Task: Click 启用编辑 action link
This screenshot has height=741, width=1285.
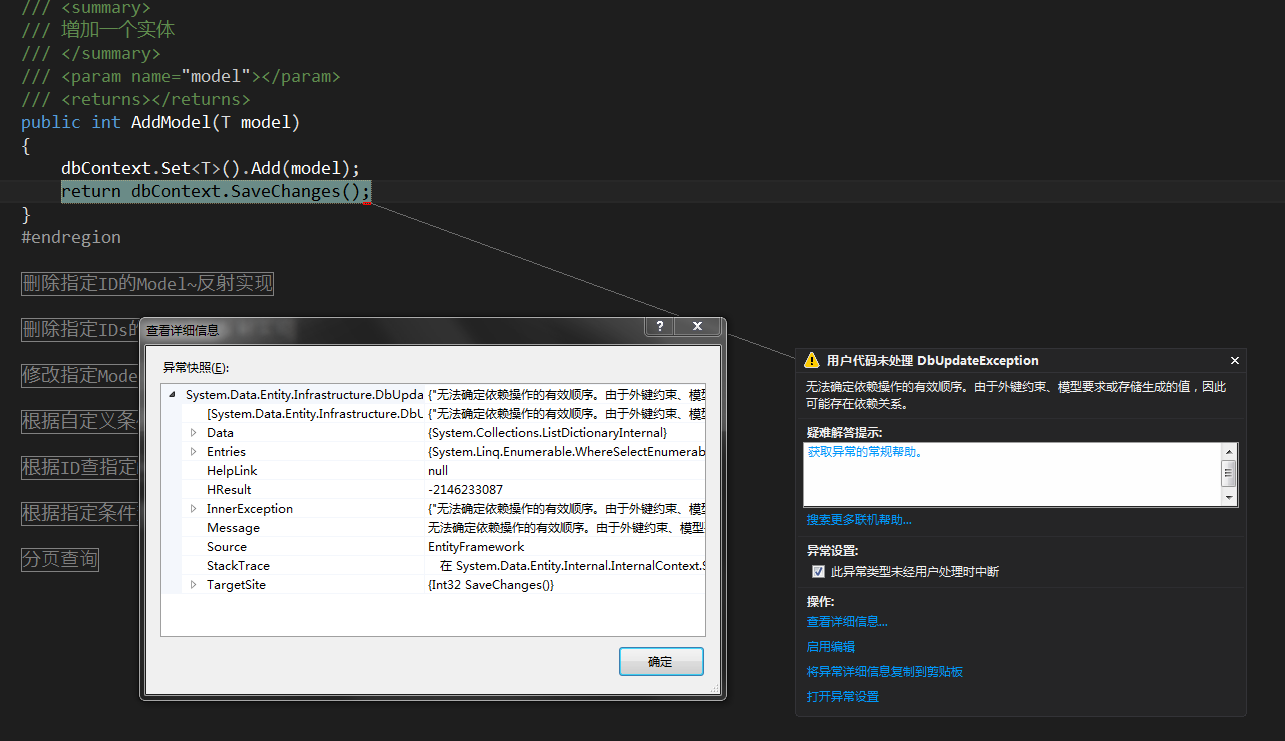Action: pos(831,647)
